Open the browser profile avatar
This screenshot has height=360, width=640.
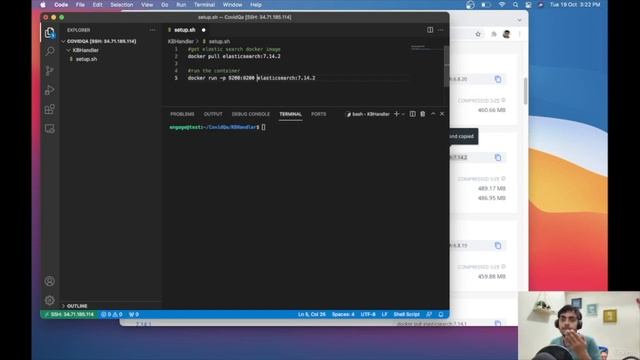click(x=507, y=34)
